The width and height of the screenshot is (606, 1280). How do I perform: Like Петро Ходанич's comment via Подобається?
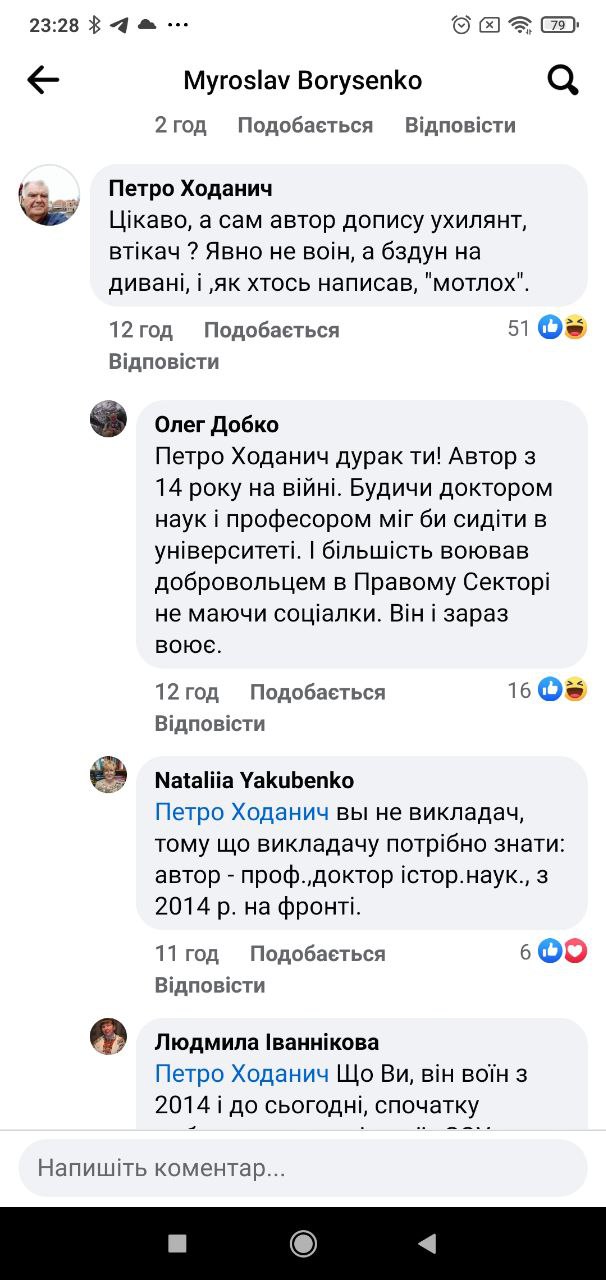pyautogui.click(x=271, y=330)
